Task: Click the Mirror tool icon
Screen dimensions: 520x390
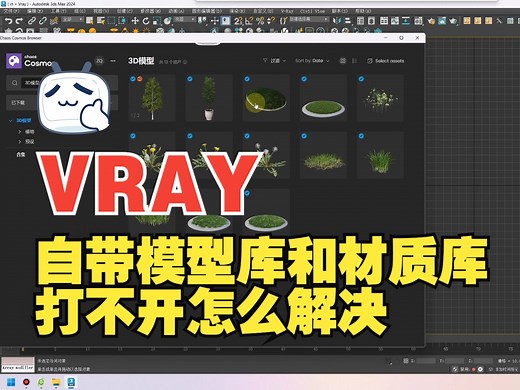Action: click(x=337, y=21)
